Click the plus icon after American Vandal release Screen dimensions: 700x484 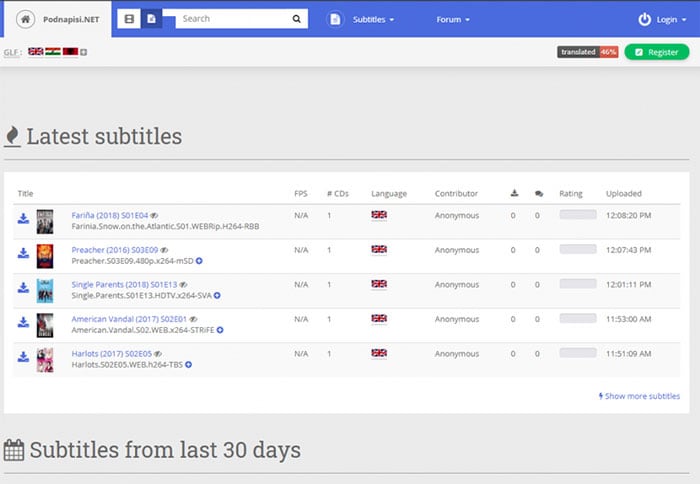click(x=220, y=329)
